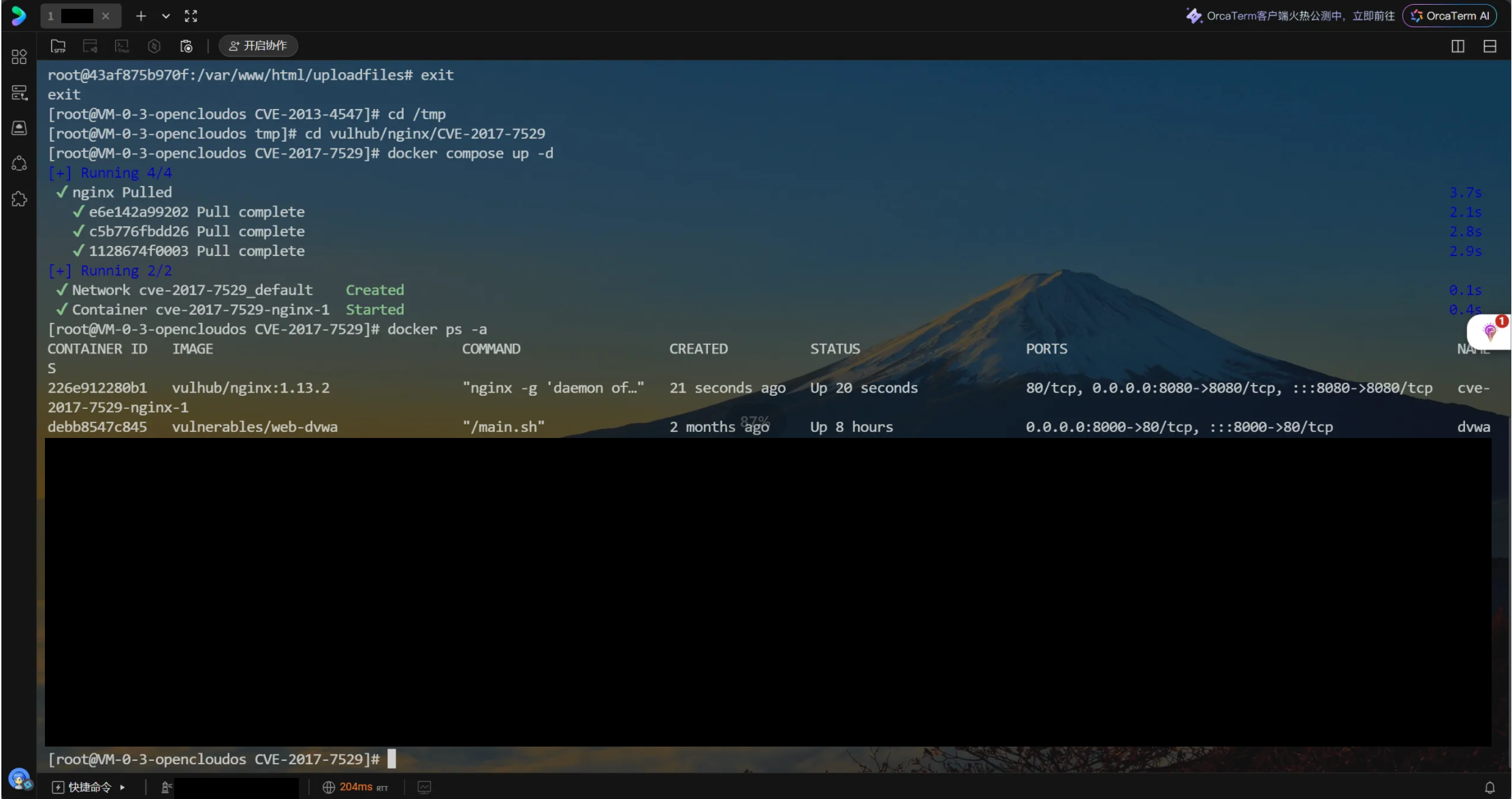
Task: Click container ID 226e912280b1
Action: click(97, 388)
